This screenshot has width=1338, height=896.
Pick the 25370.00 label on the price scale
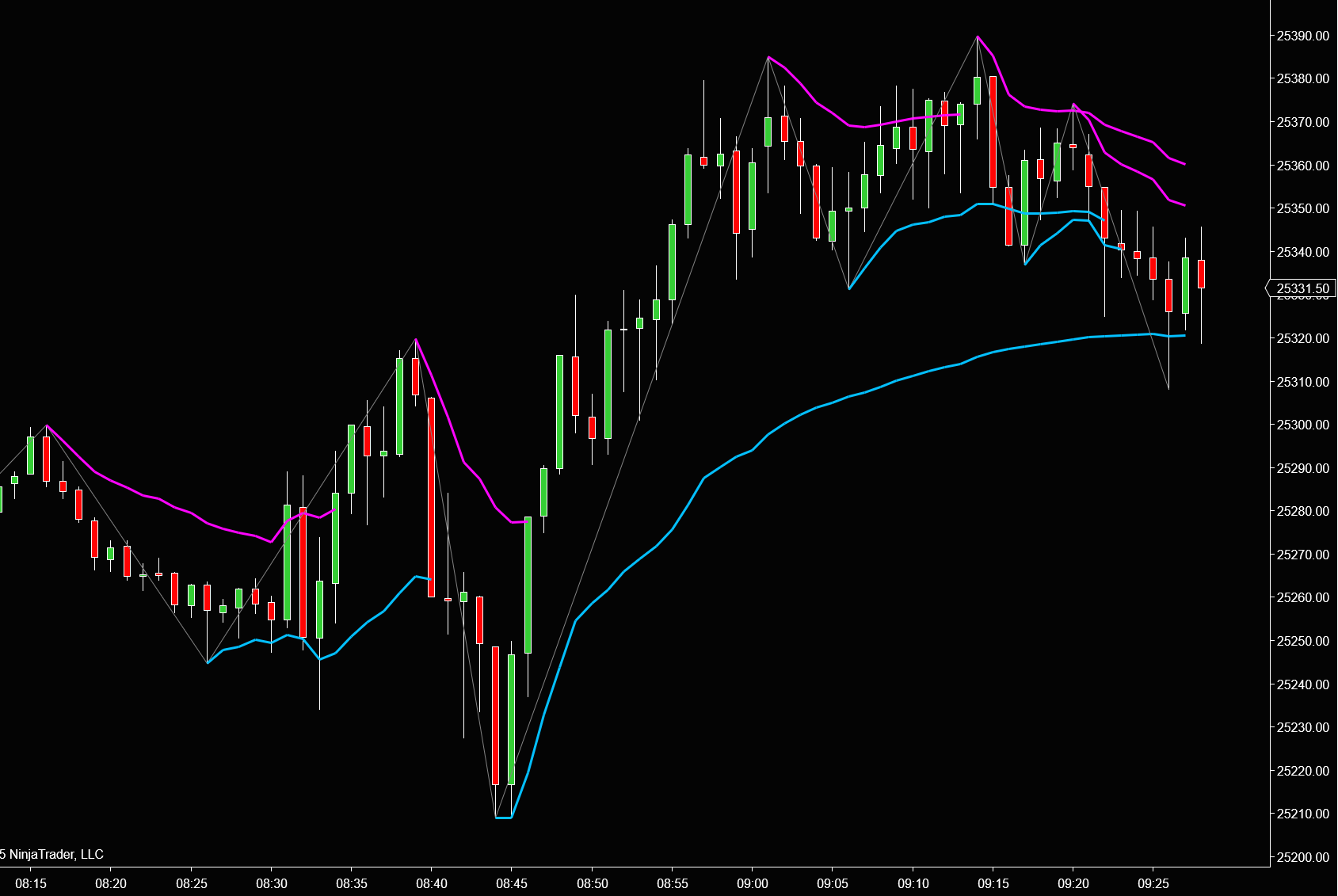tap(1303, 122)
